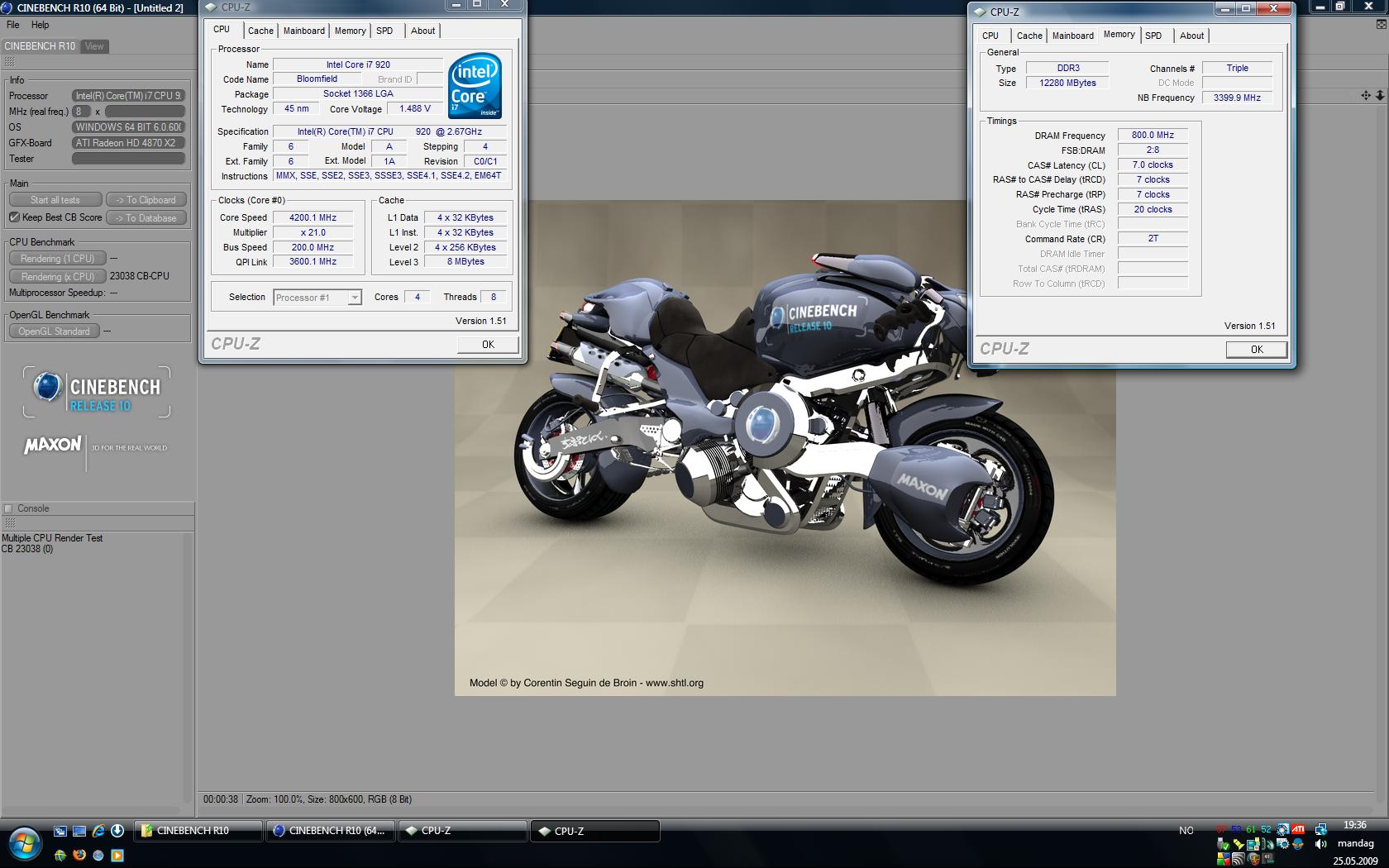Click the wireless signal tray icon
This screenshot has height=868, width=1389.
coord(1239,859)
